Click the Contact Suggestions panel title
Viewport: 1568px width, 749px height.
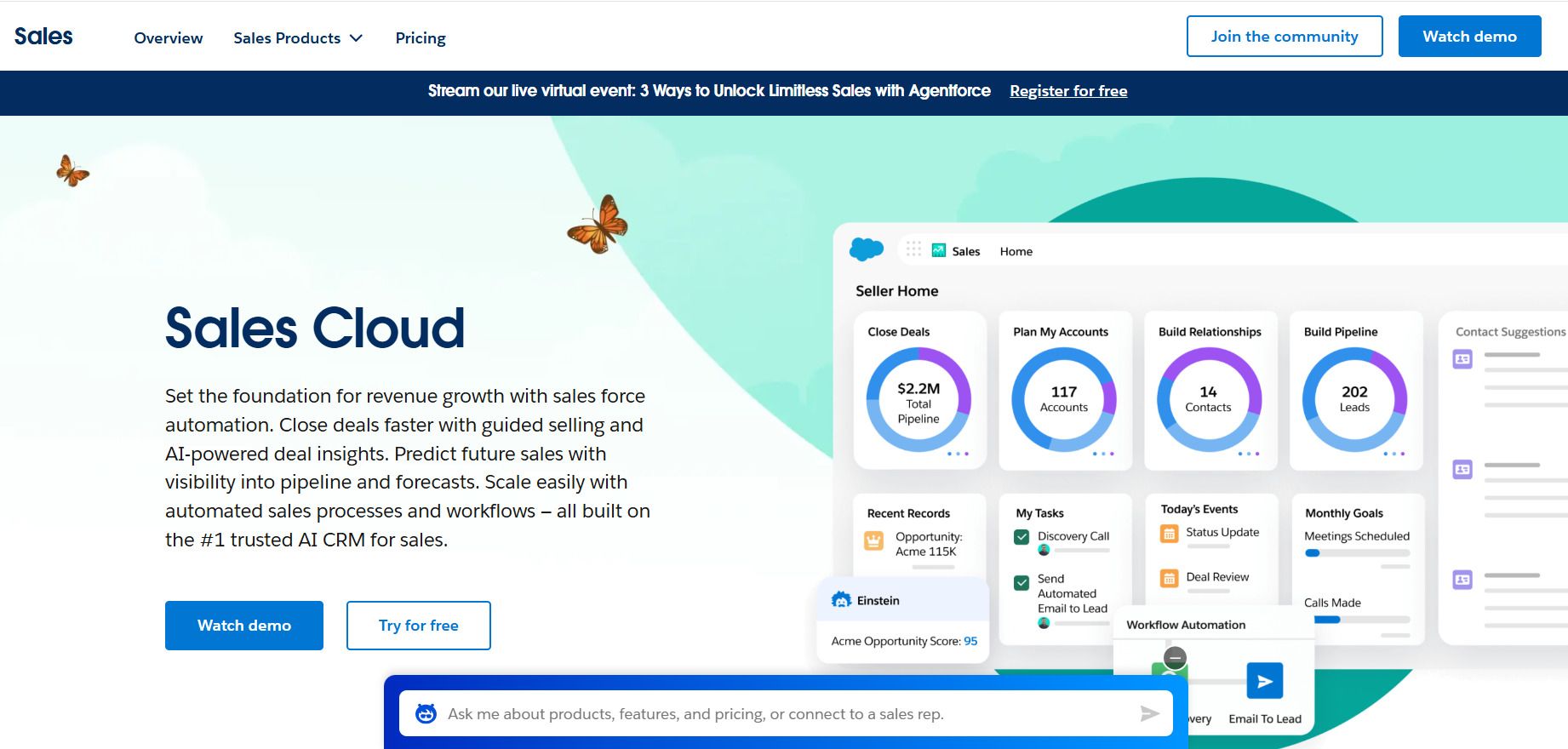[1510, 332]
